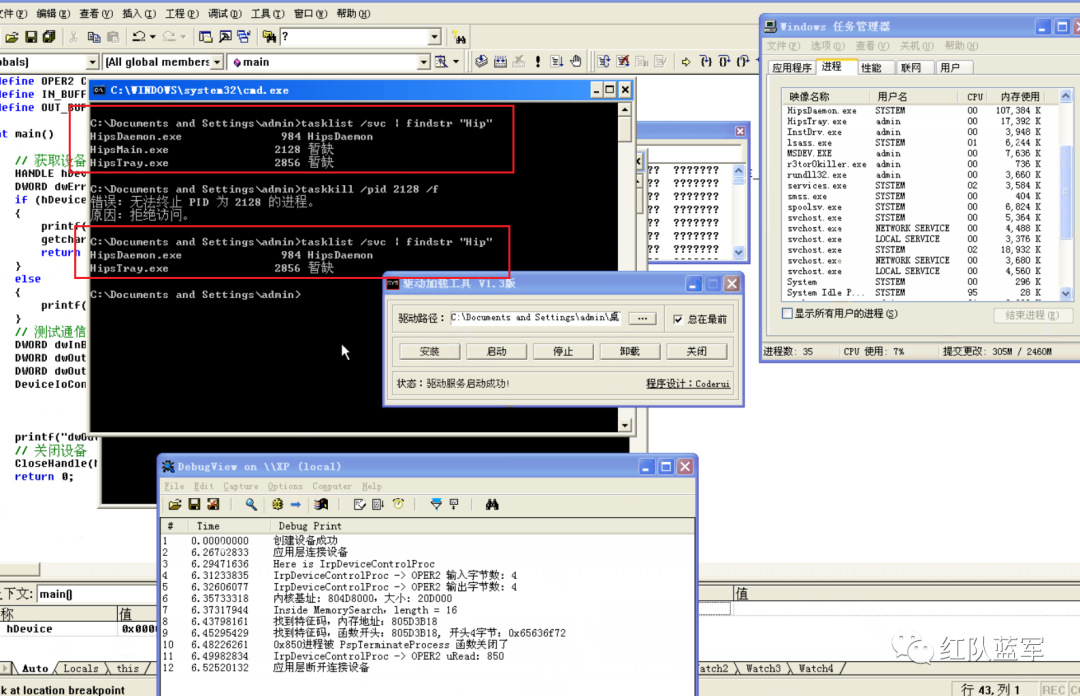Step Into icon in debug toolbar
Screen dimensions: 1080x696
[x=705, y=61]
